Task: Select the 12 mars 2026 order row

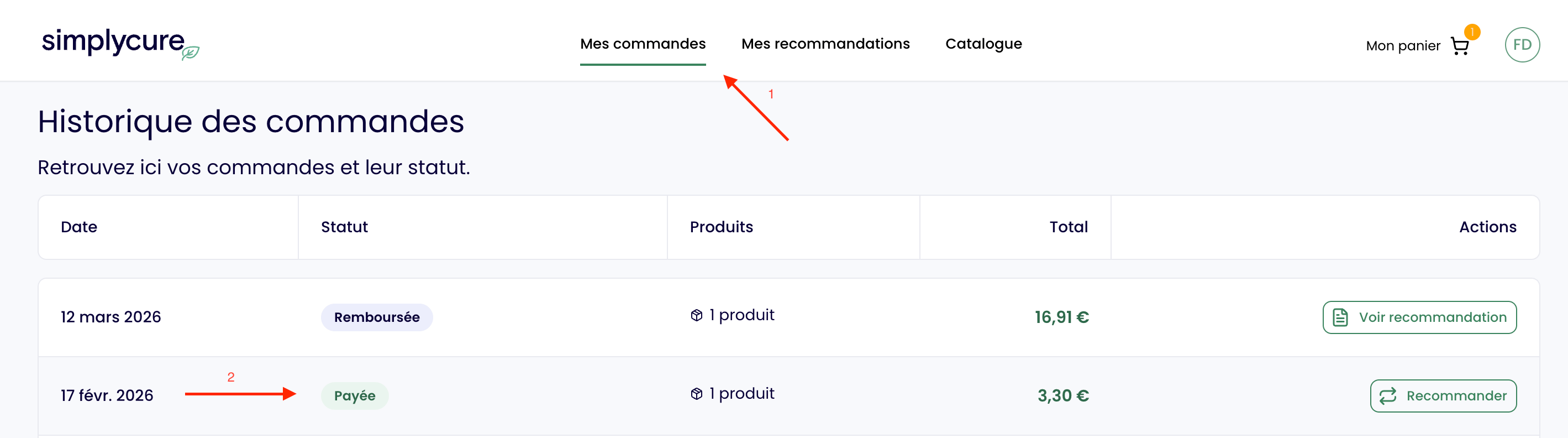Action: point(111,317)
